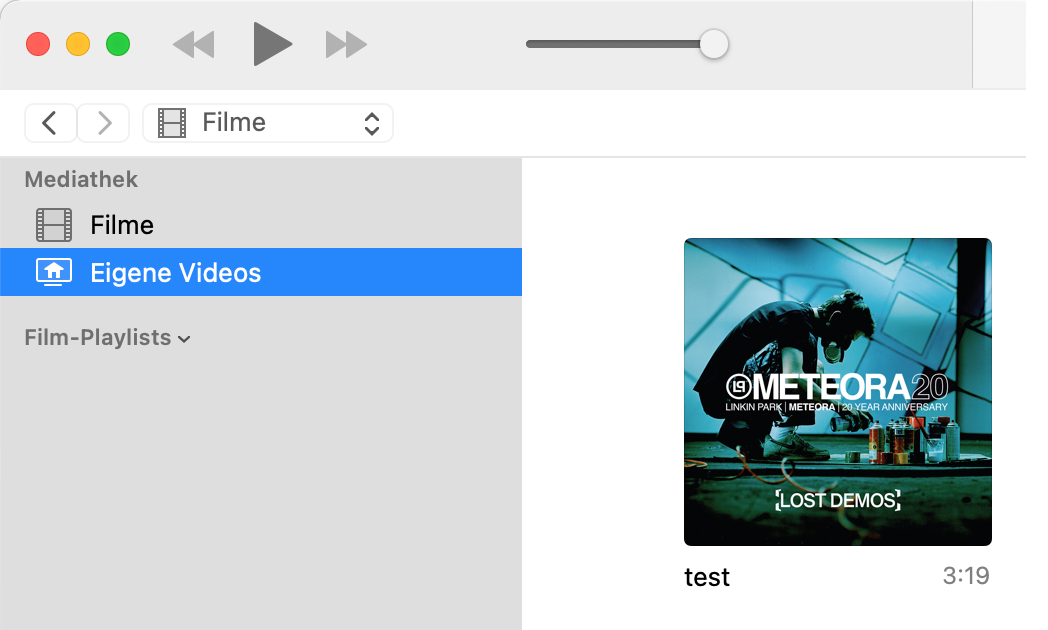Click the Mediathek section header
Screen dimensions: 1048x630
point(82,179)
